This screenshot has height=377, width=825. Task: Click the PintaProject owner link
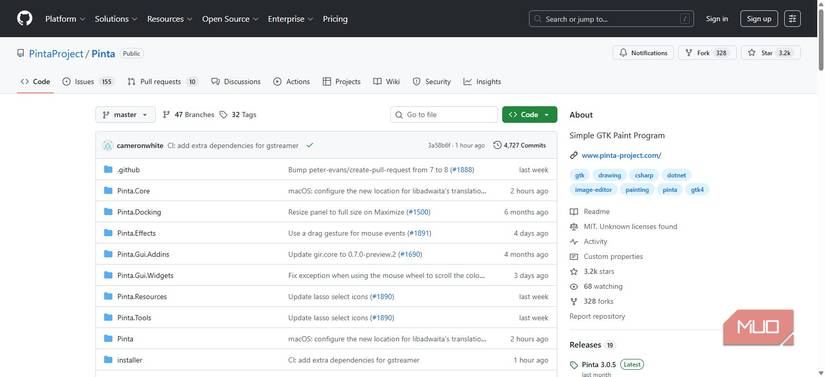tap(56, 54)
